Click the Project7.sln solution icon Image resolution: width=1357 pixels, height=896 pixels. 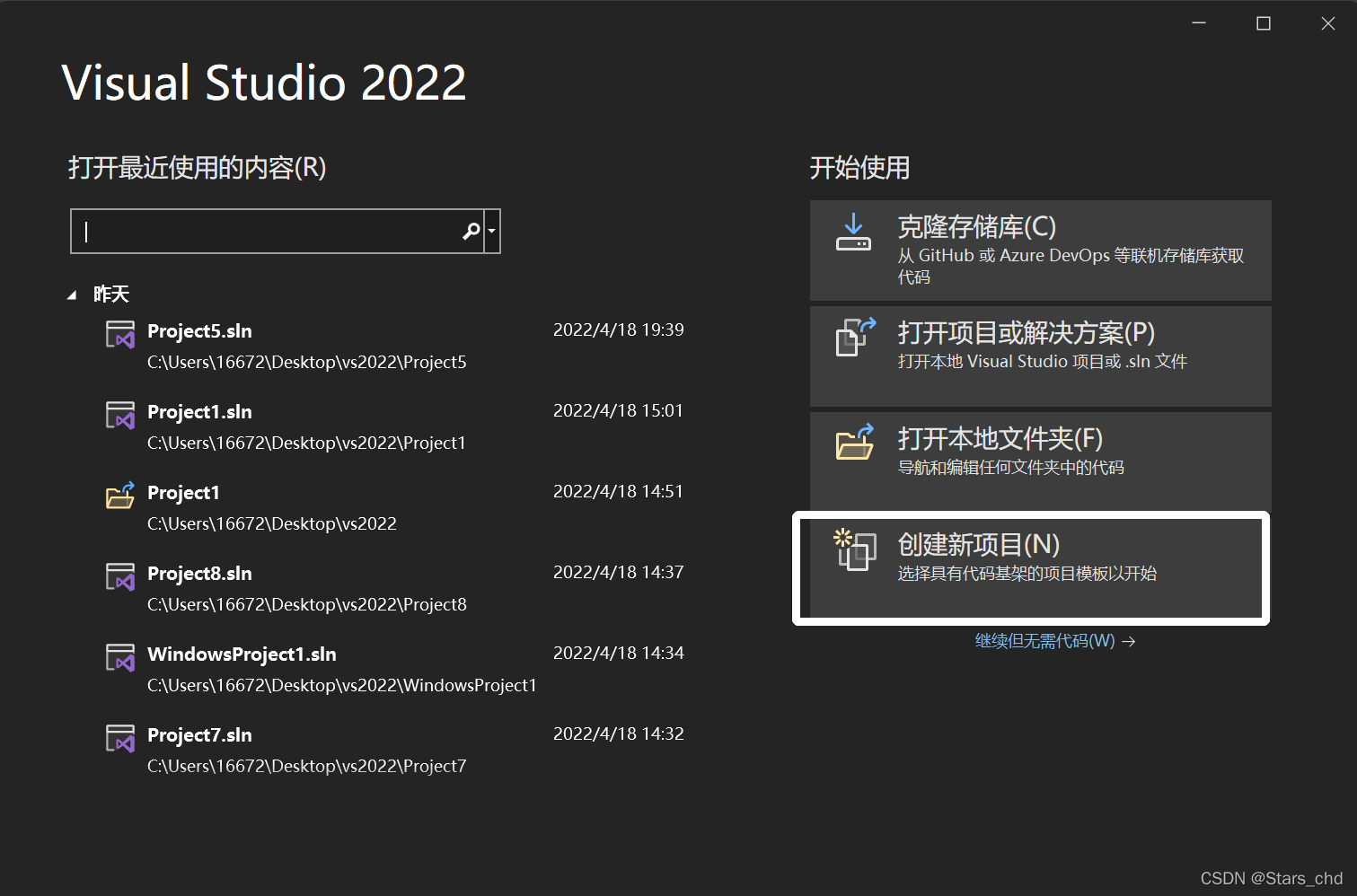point(120,739)
